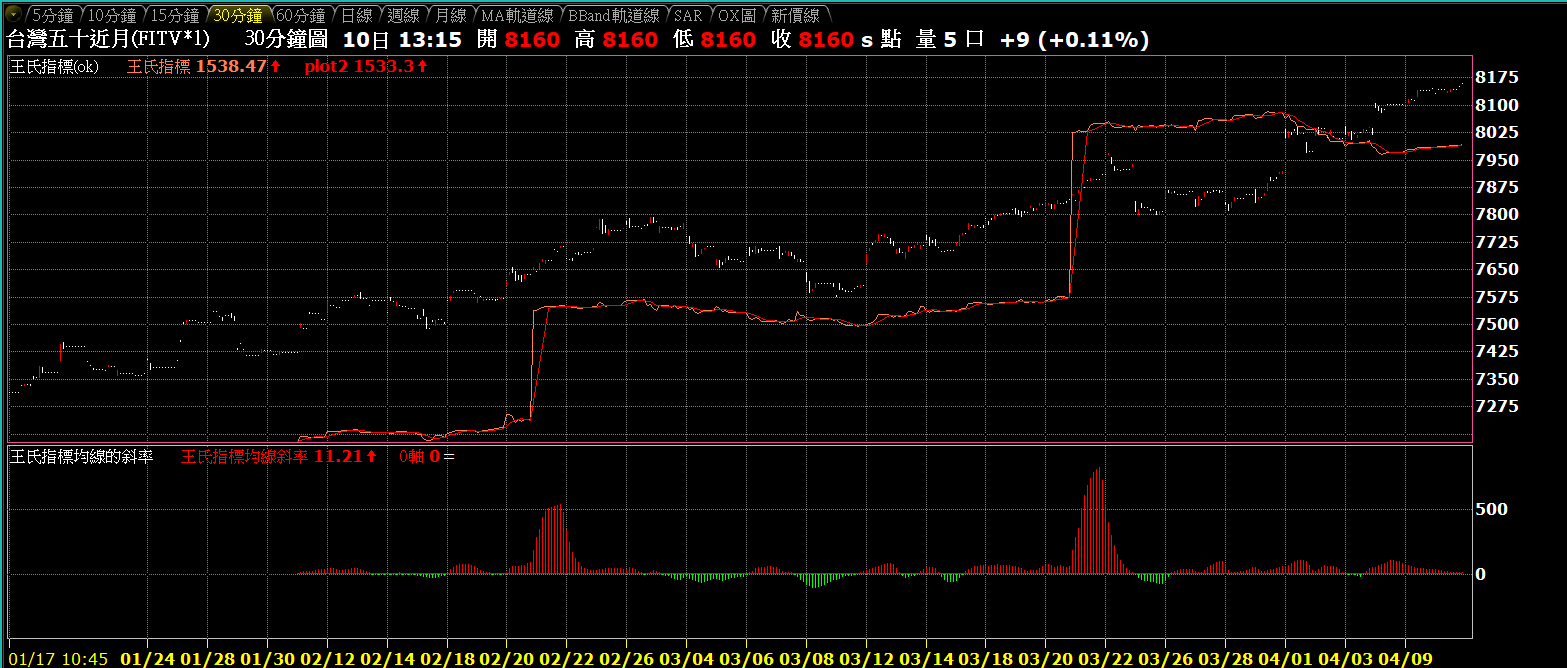Select the 月線 monthly chart tab
Image resolution: width=1567 pixels, height=668 pixels.
(451, 16)
